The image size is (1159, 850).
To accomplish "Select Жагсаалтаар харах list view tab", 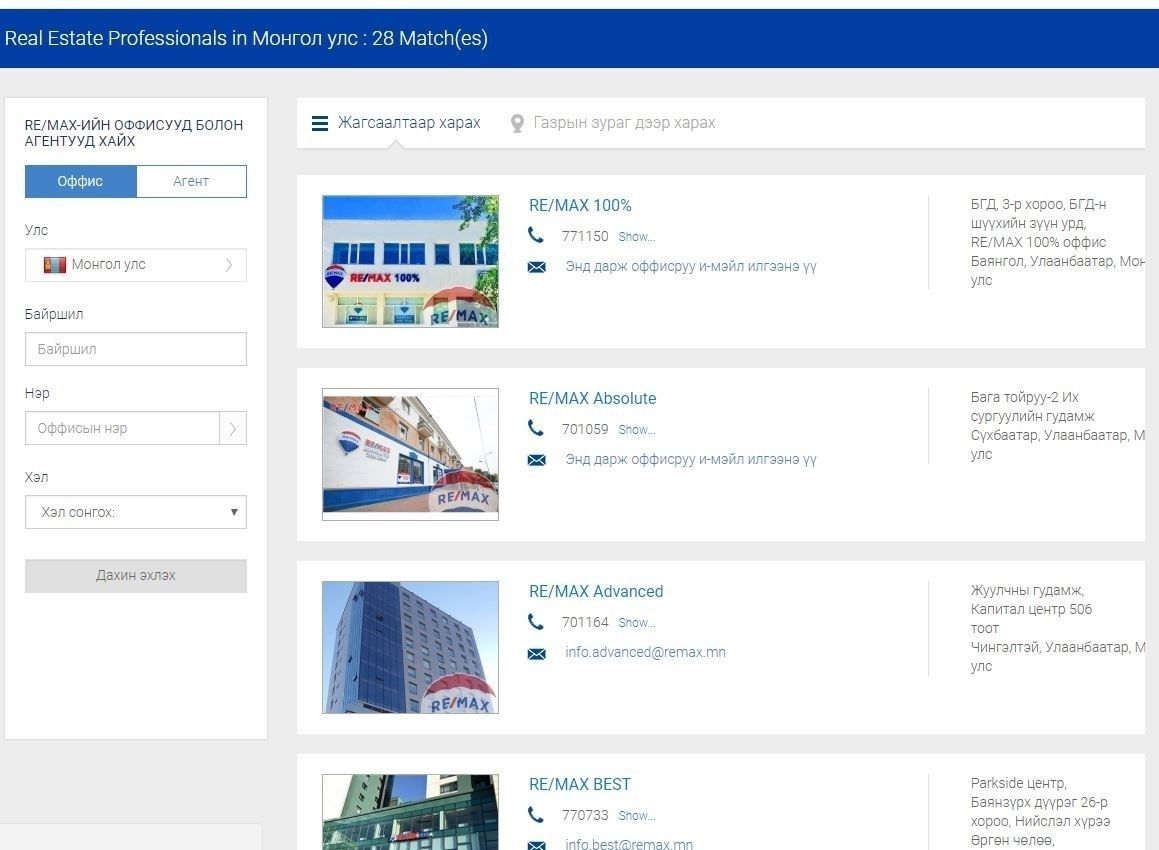I will click(409, 123).
